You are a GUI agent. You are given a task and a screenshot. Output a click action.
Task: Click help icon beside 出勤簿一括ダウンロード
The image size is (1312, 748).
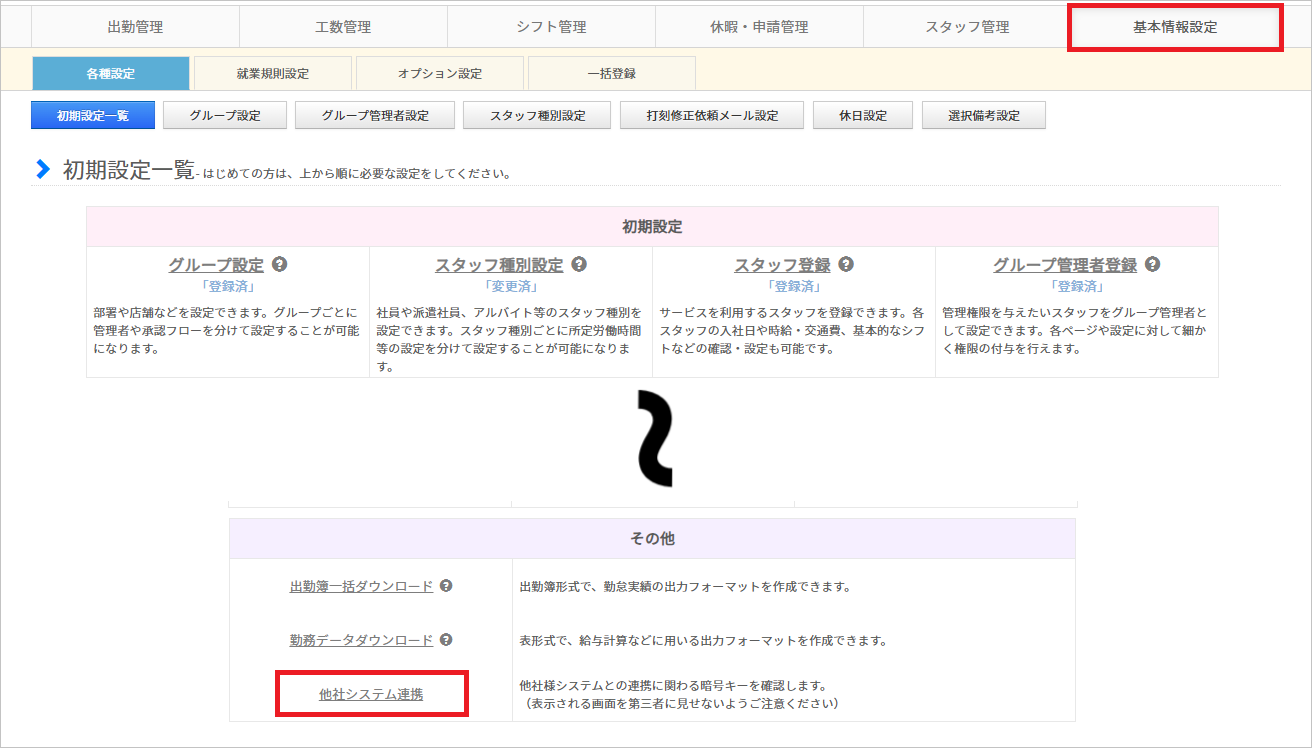click(446, 585)
